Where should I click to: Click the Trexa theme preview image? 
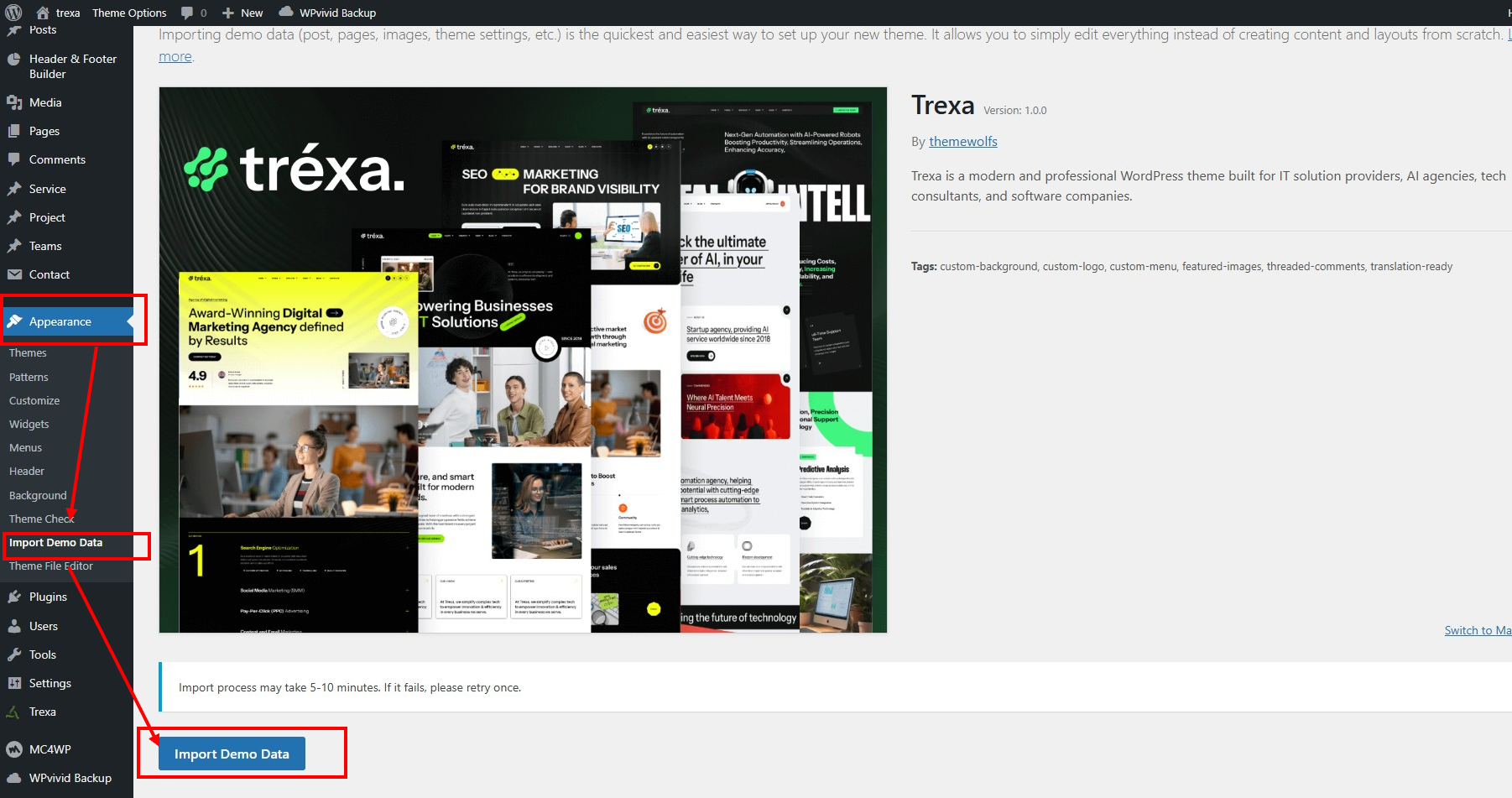pos(523,360)
